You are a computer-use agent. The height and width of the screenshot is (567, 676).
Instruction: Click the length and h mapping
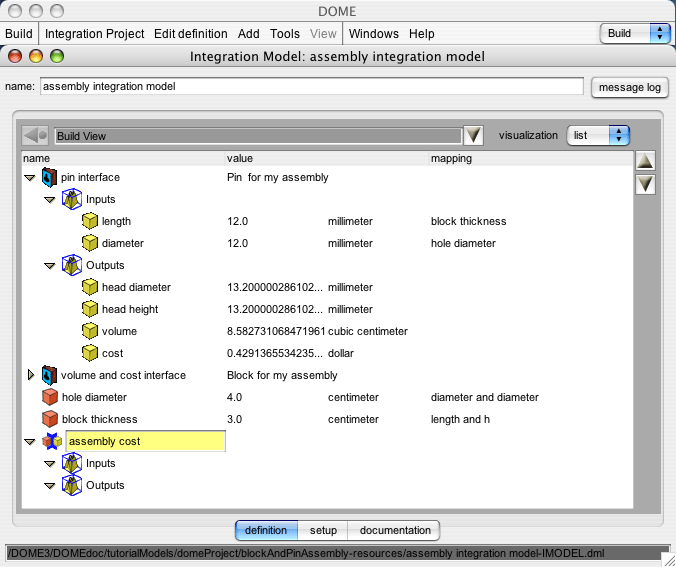pos(460,419)
